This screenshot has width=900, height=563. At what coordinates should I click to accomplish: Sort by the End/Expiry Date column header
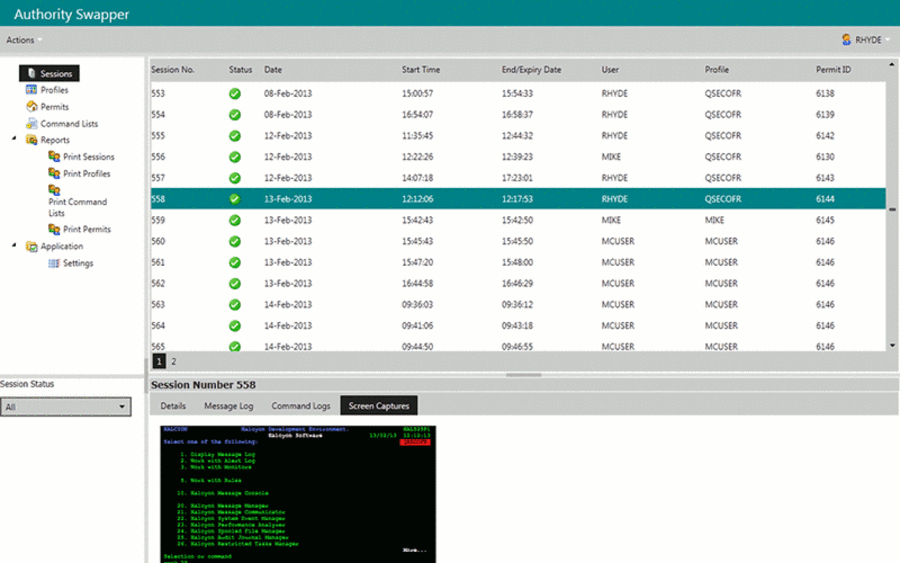532,69
